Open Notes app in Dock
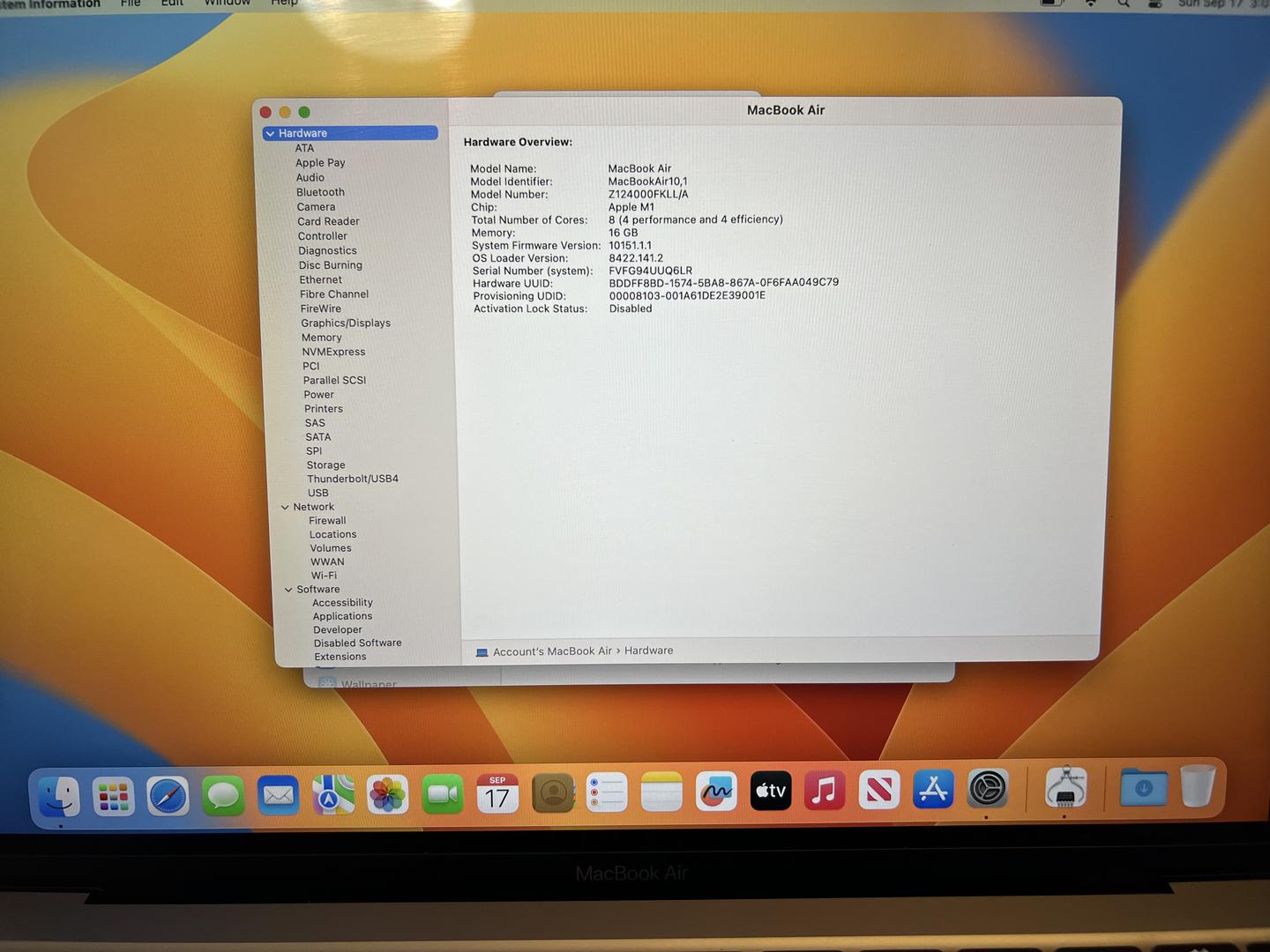 coord(662,792)
